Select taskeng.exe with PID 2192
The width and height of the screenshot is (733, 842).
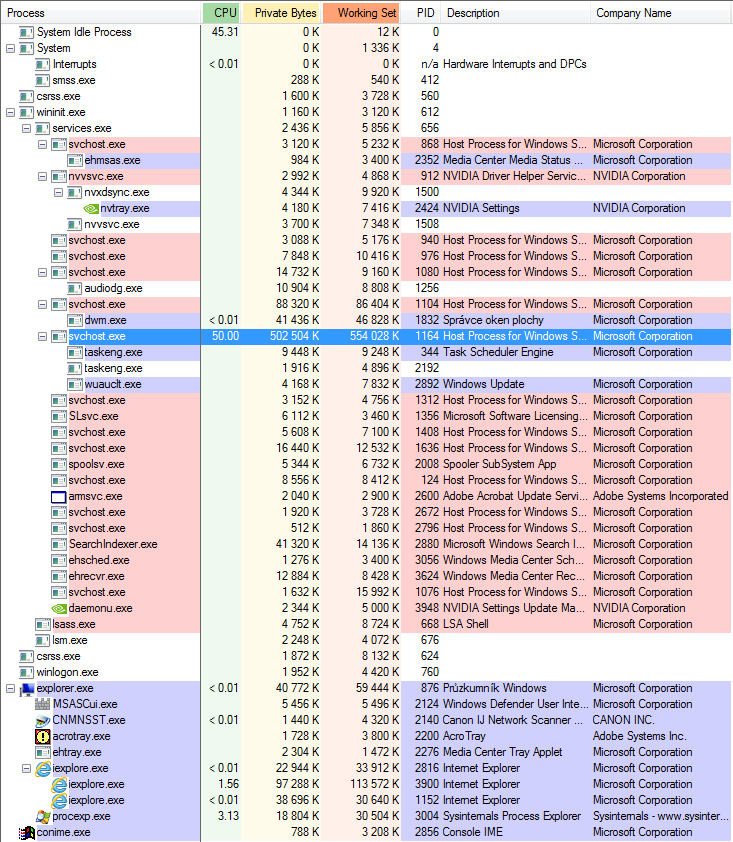point(366,368)
